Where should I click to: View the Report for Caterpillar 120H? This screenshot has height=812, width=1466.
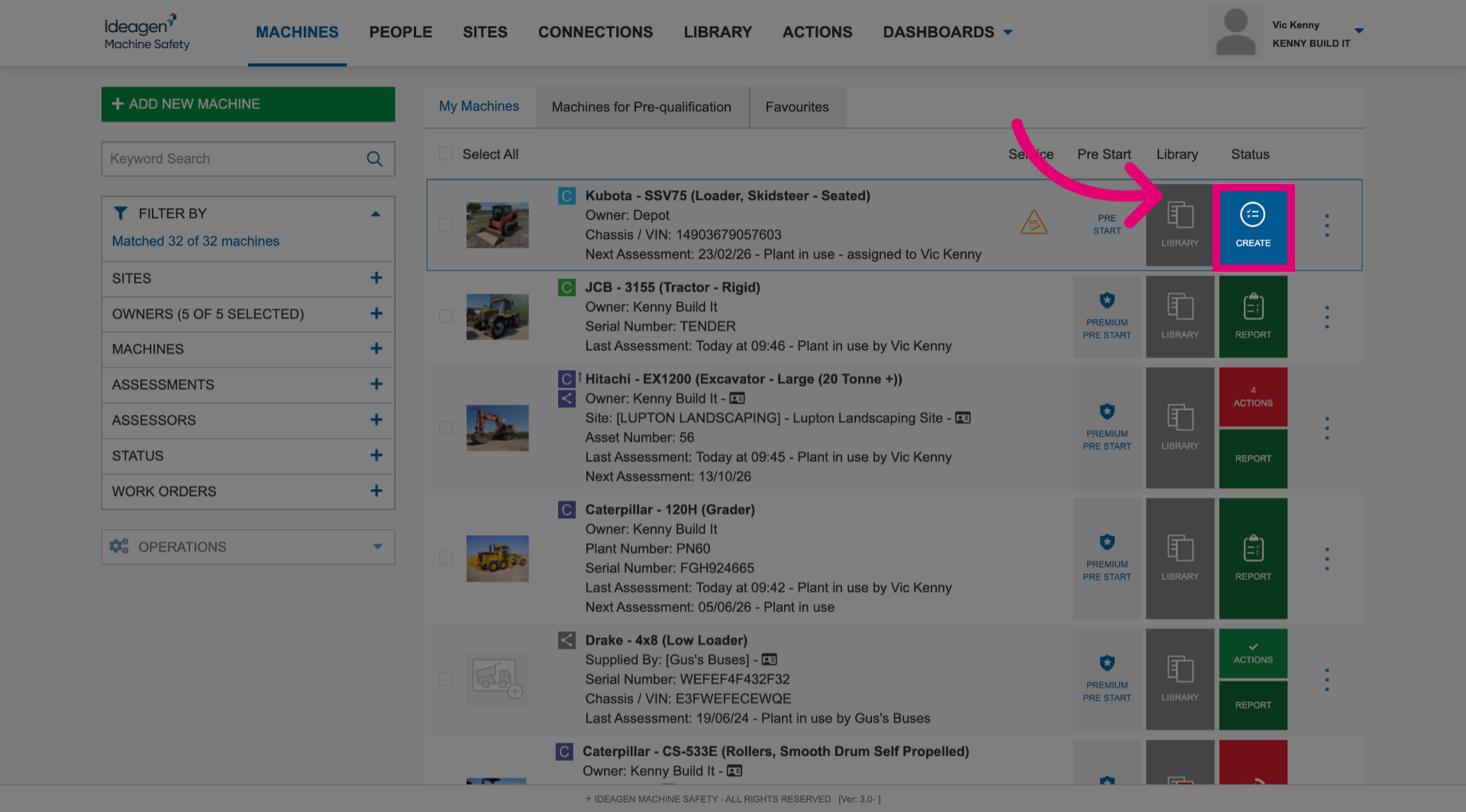[x=1253, y=558]
